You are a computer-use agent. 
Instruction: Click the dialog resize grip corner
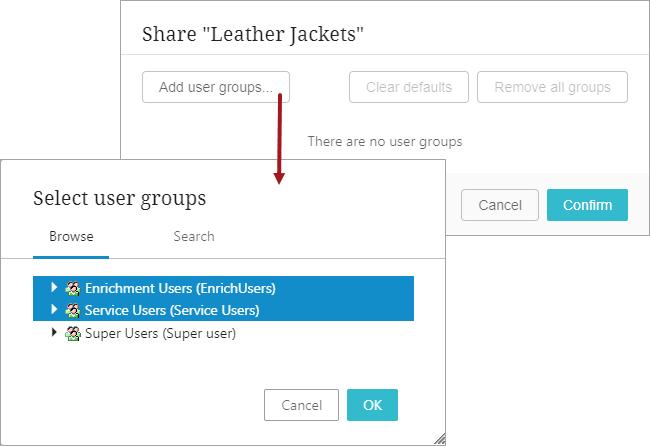(440, 439)
